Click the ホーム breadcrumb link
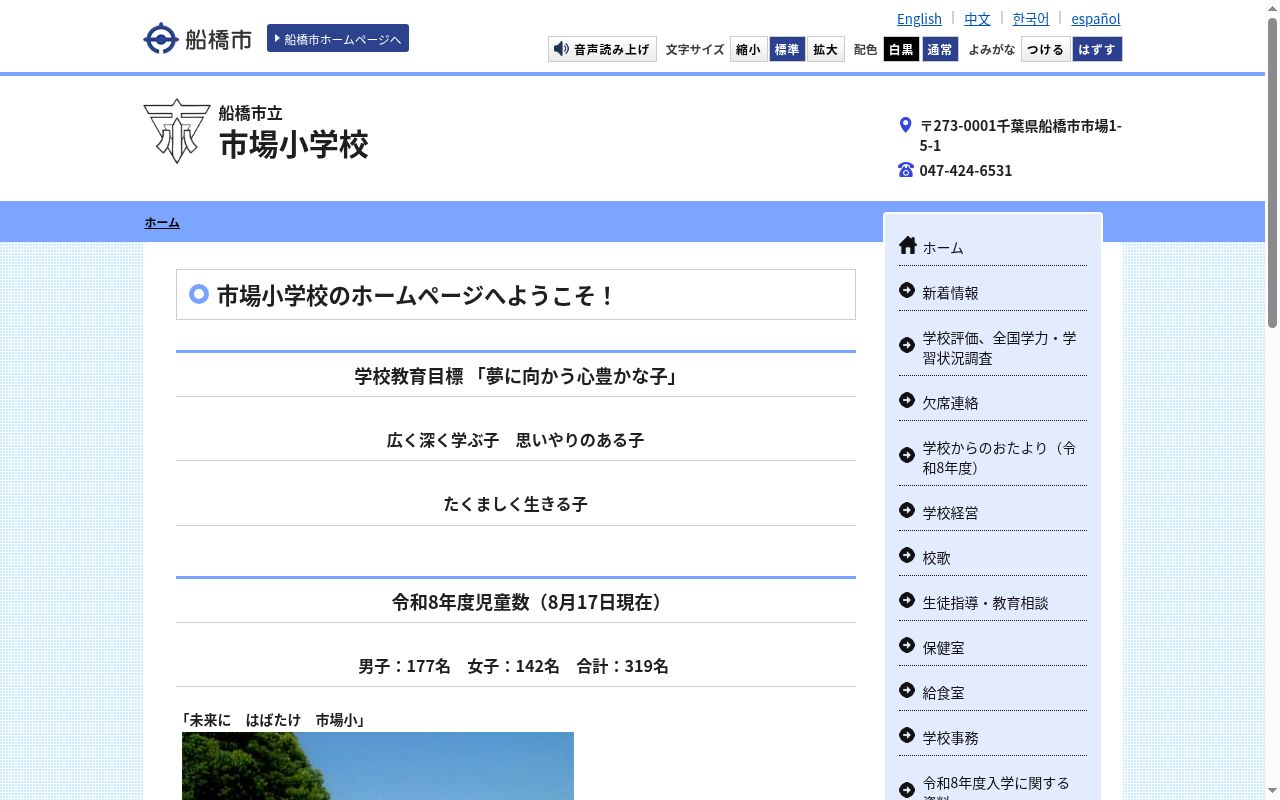Screen dimensions: 1280x800 point(162,222)
